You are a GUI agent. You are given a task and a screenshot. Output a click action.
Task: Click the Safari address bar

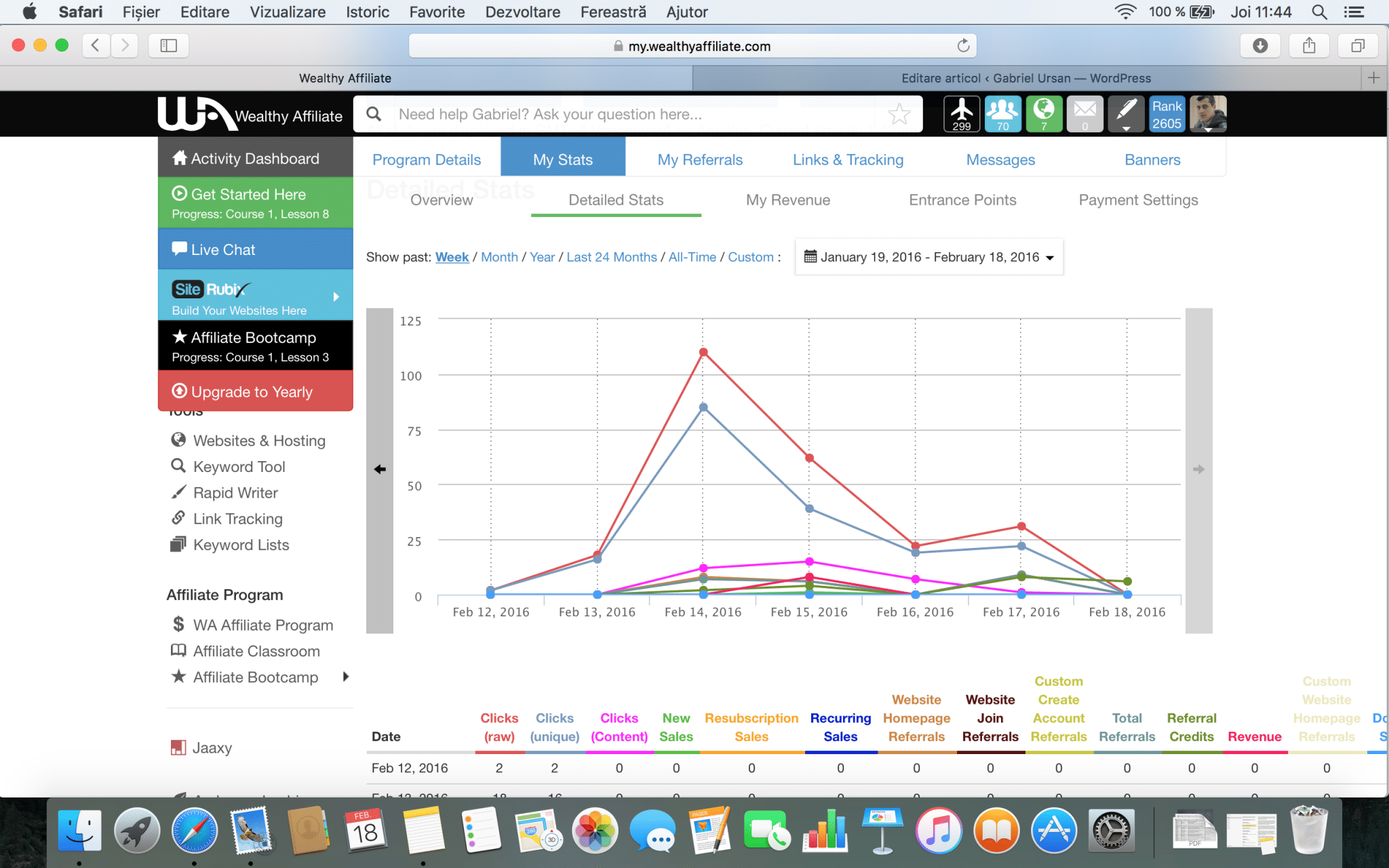pyautogui.click(x=692, y=46)
